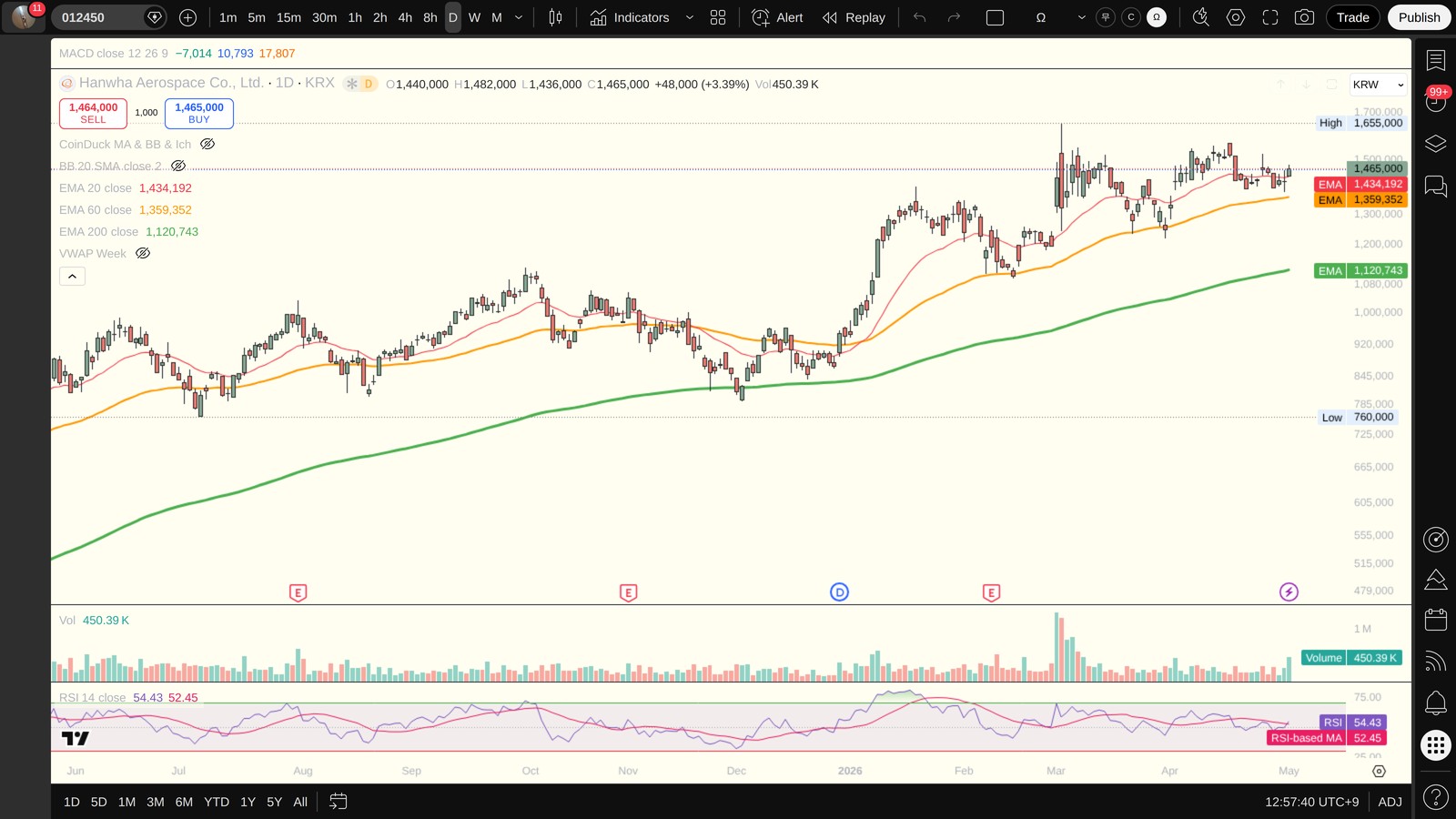Start bar Replay mode

point(854,17)
